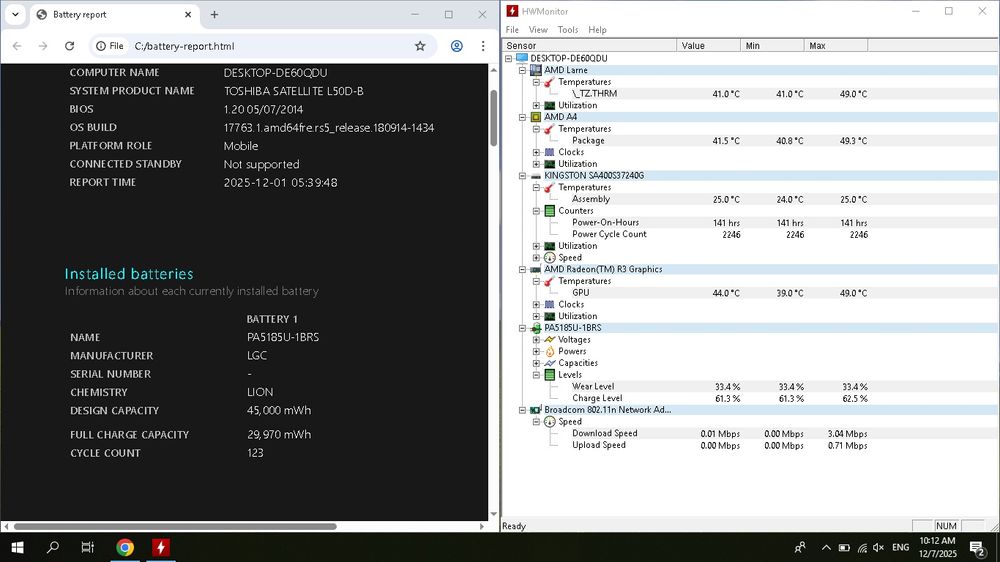Screen dimensions: 1000x562
Task: Collapse the Levels group under battery
Action: (x=536, y=374)
